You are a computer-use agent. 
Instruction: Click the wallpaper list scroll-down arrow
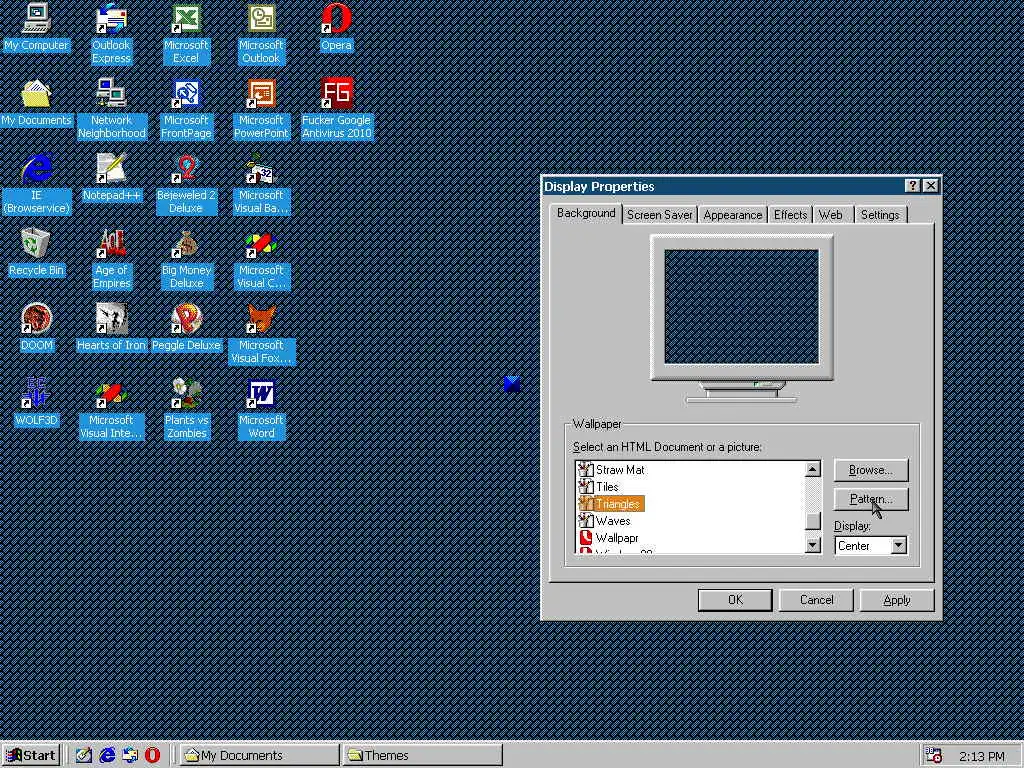coord(812,545)
